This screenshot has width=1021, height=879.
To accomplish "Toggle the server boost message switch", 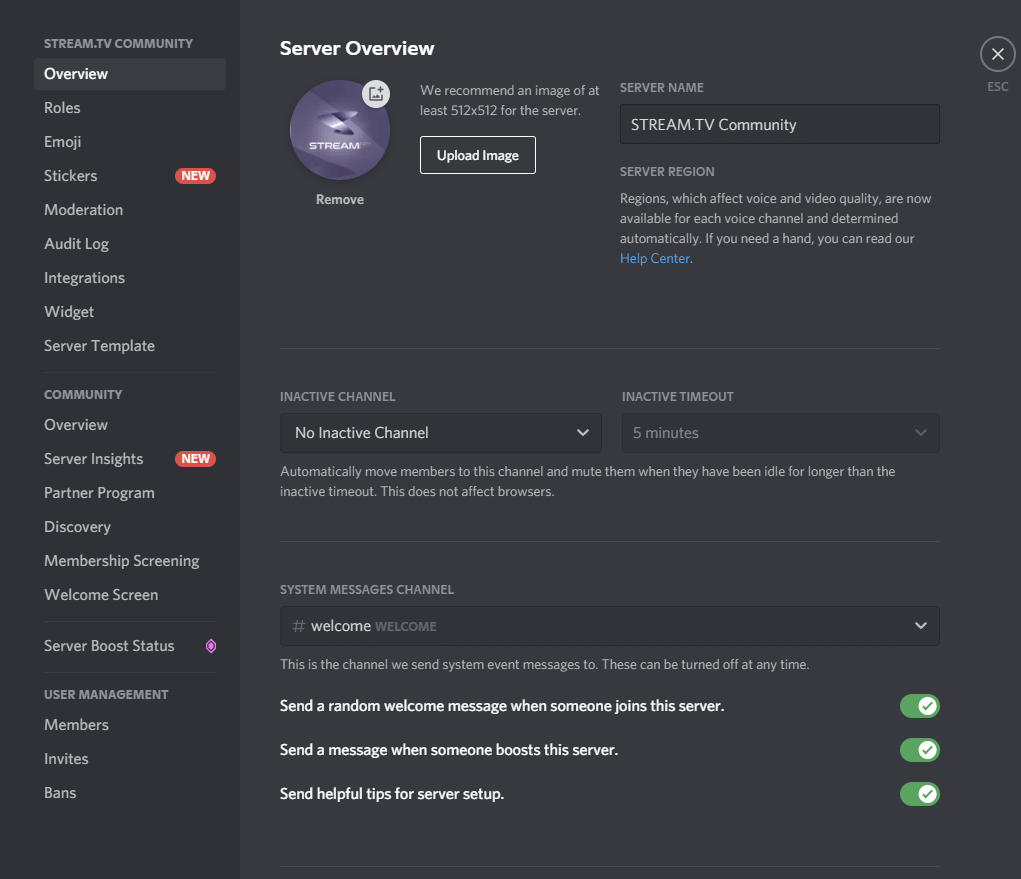I will [919, 750].
